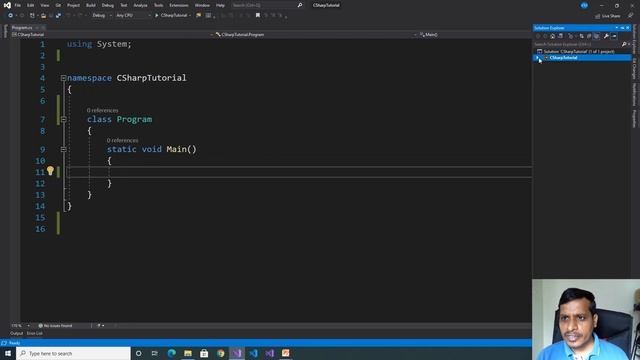The height and width of the screenshot is (360, 640).
Task: Open the Edit menu
Action: tap(31, 5)
